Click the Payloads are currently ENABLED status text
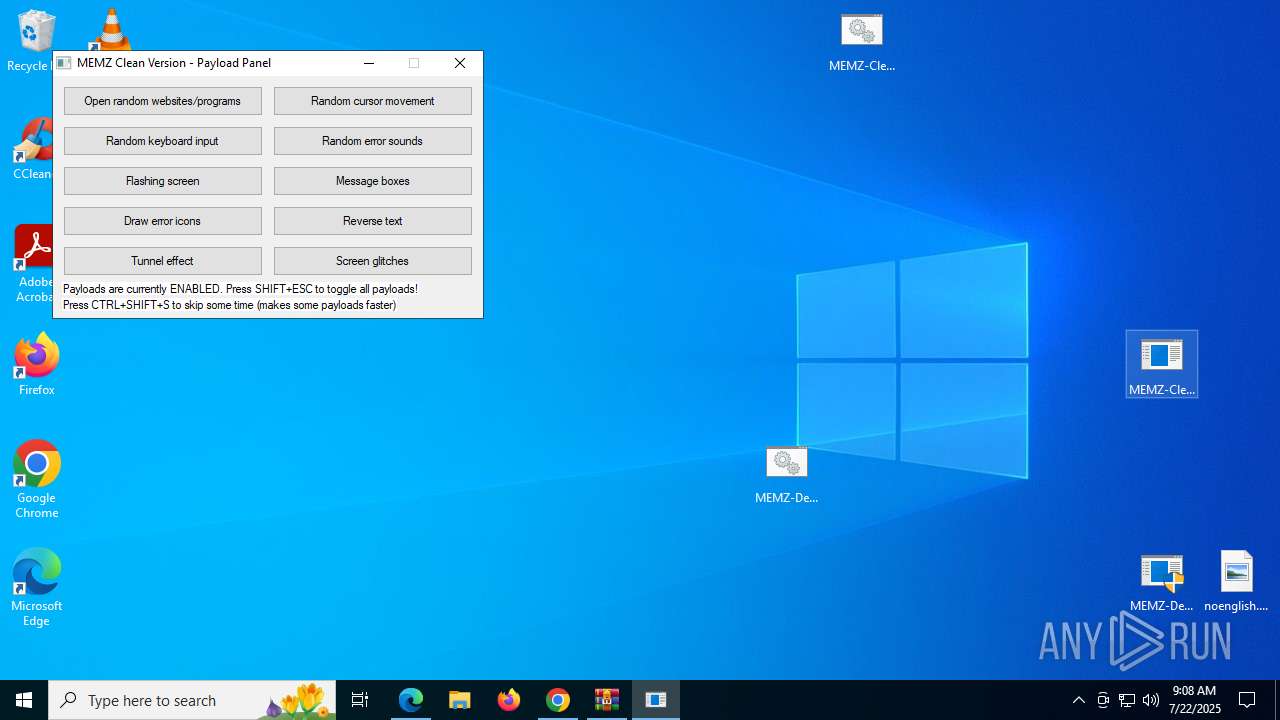1280x720 pixels. (240, 289)
